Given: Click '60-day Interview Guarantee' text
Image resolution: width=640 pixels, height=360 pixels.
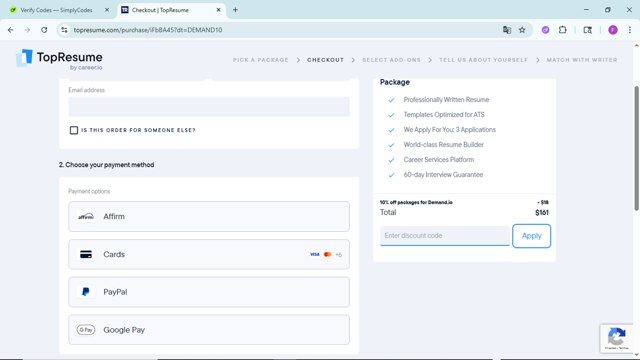Looking at the screenshot, I should click(x=443, y=175).
